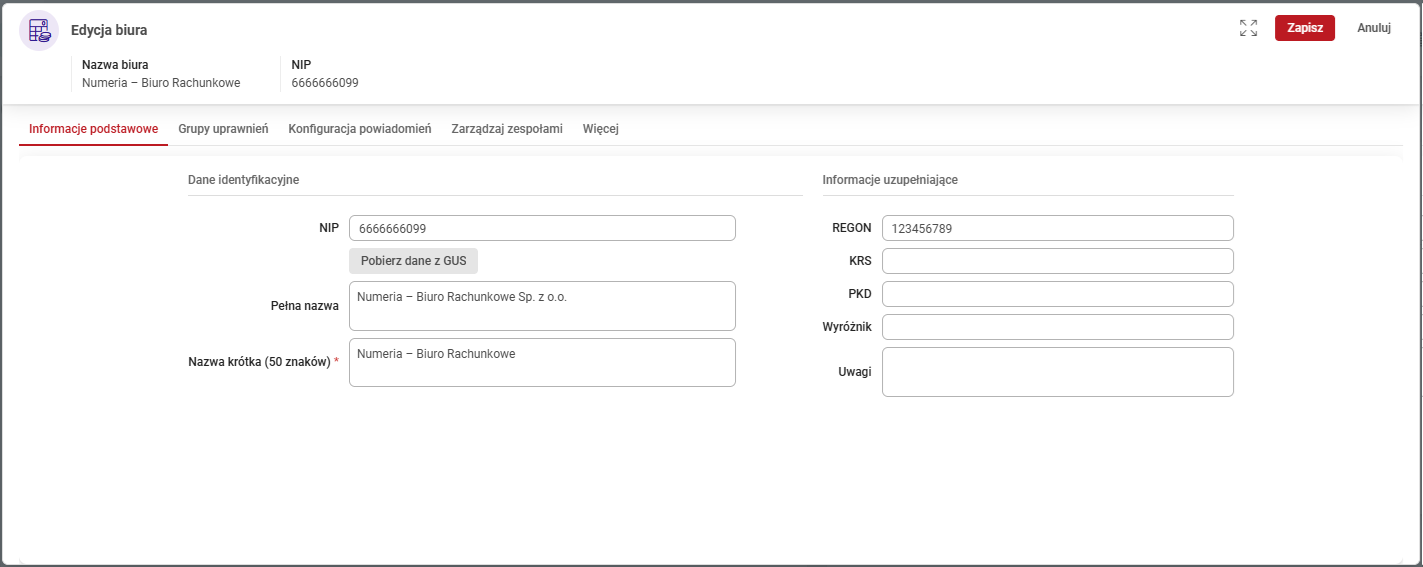Switch to the Informacje podstawowe tab
The image size is (1423, 567).
93,129
